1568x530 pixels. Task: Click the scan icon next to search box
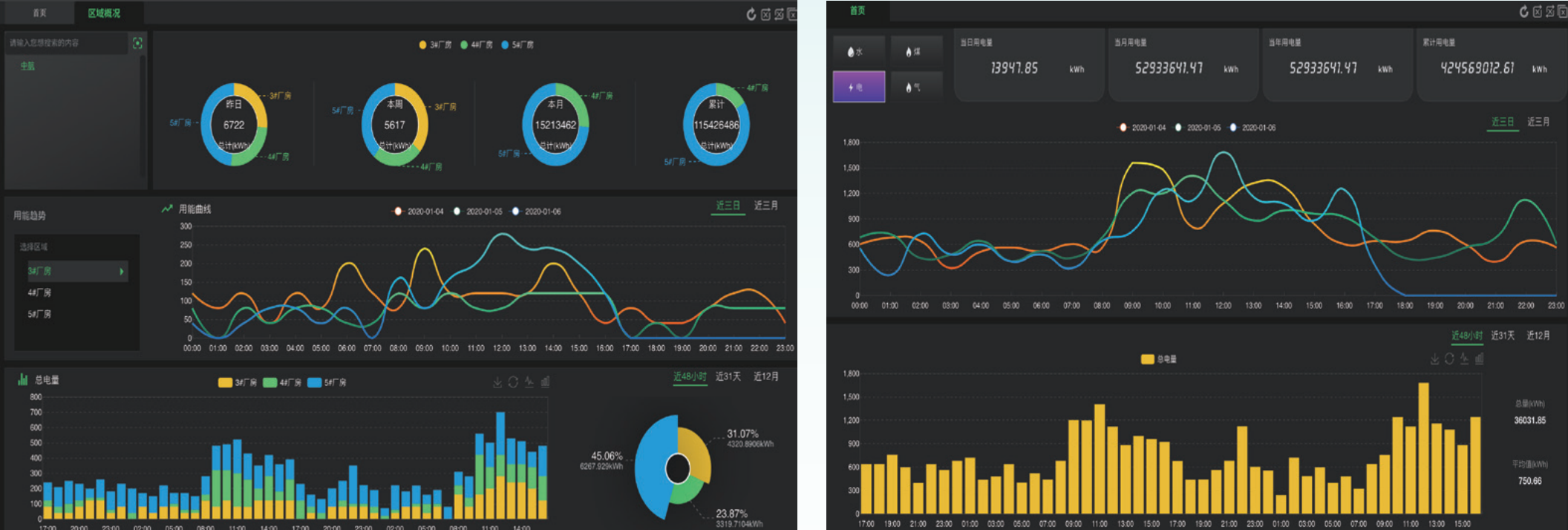point(137,43)
